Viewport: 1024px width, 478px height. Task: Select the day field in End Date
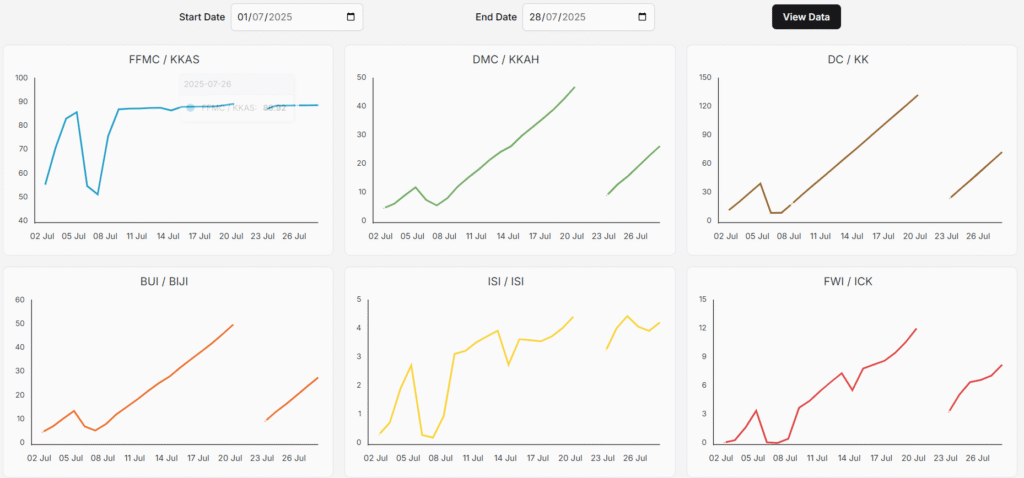(537, 17)
